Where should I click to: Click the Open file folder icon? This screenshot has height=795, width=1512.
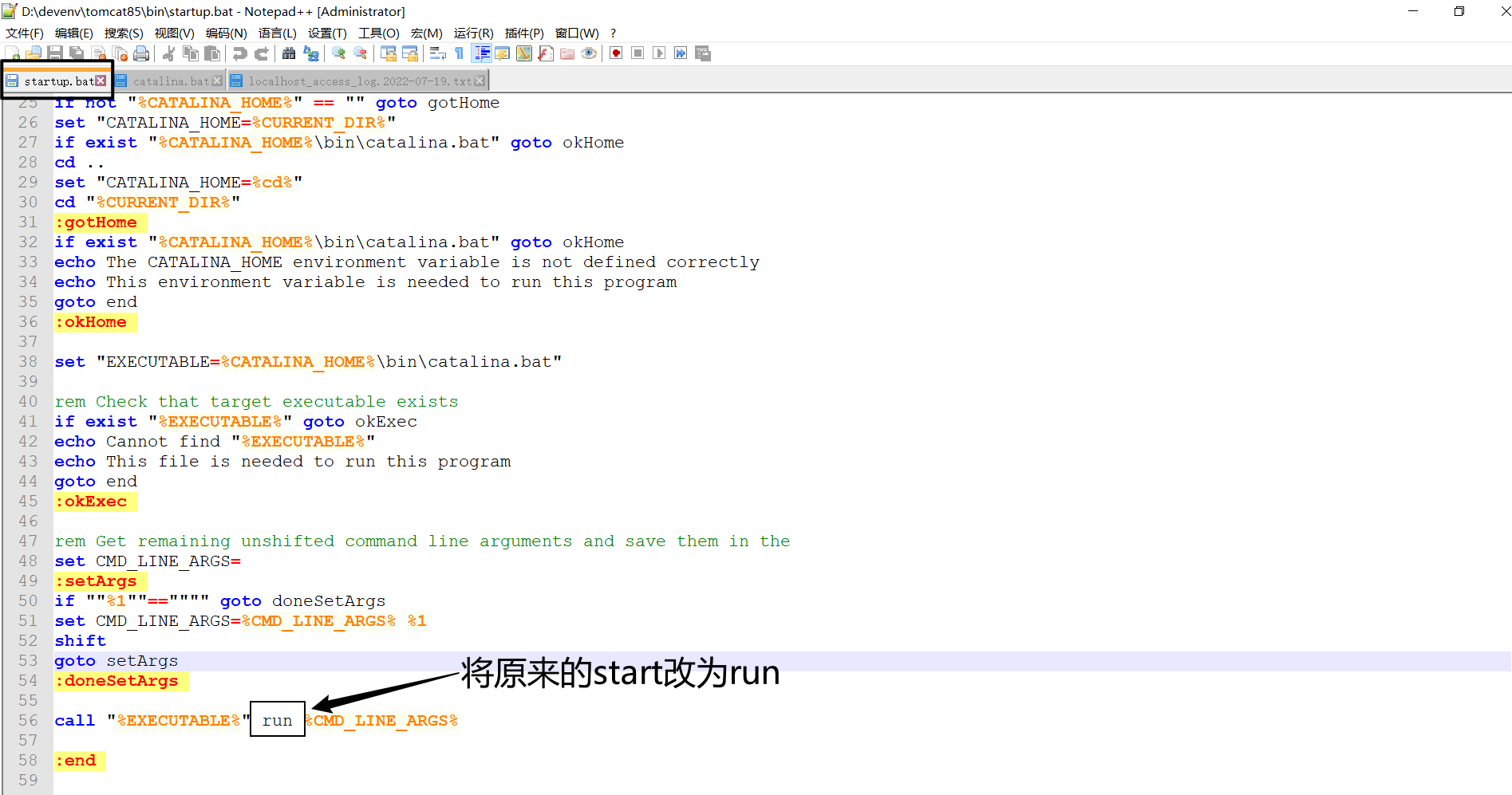34,53
